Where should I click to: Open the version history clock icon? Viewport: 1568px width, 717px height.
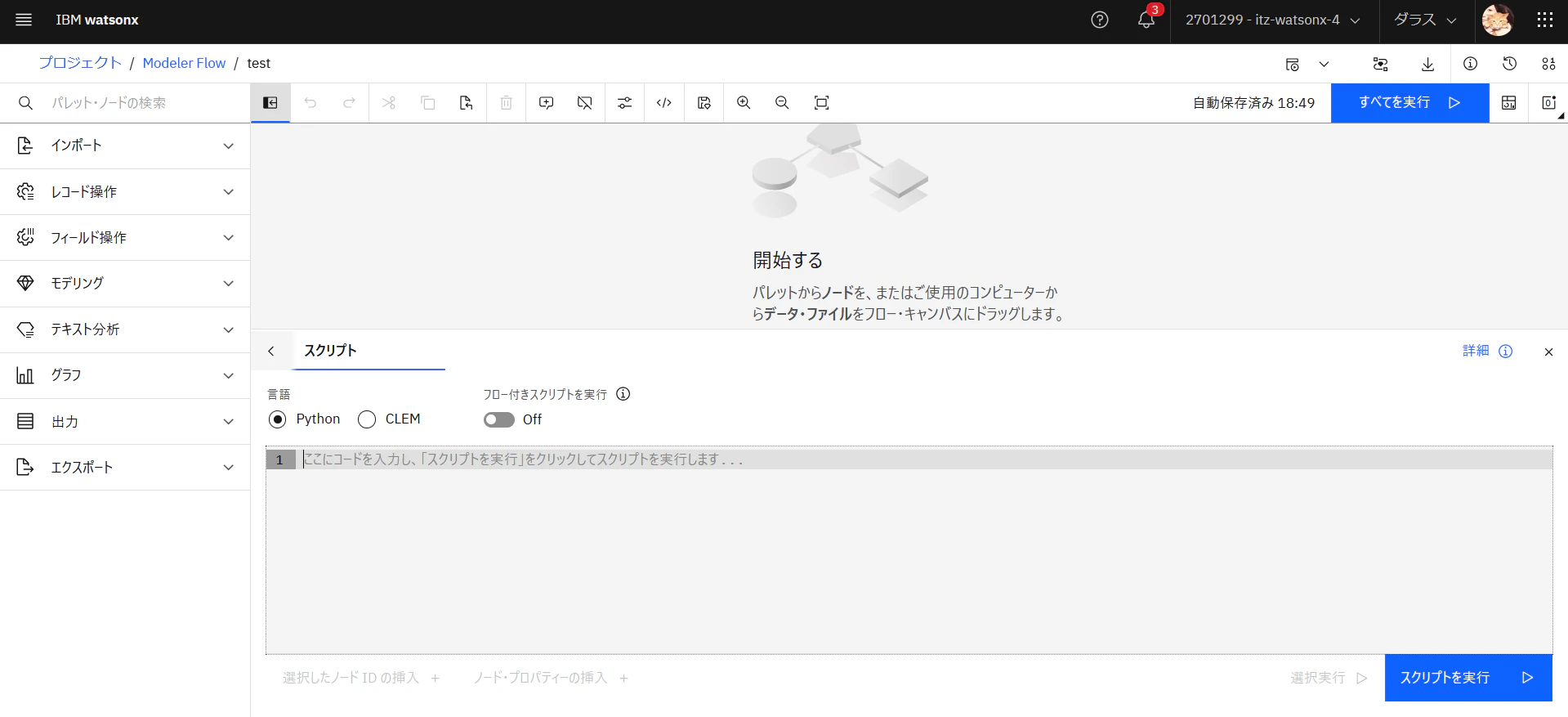(x=1510, y=64)
